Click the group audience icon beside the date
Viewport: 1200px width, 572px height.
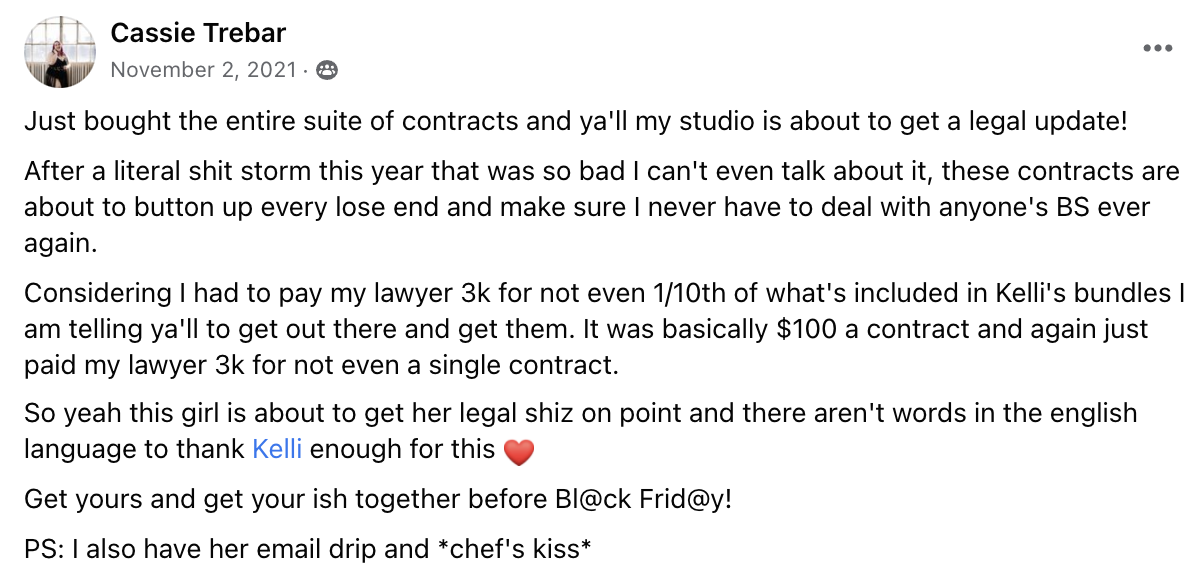pos(327,70)
